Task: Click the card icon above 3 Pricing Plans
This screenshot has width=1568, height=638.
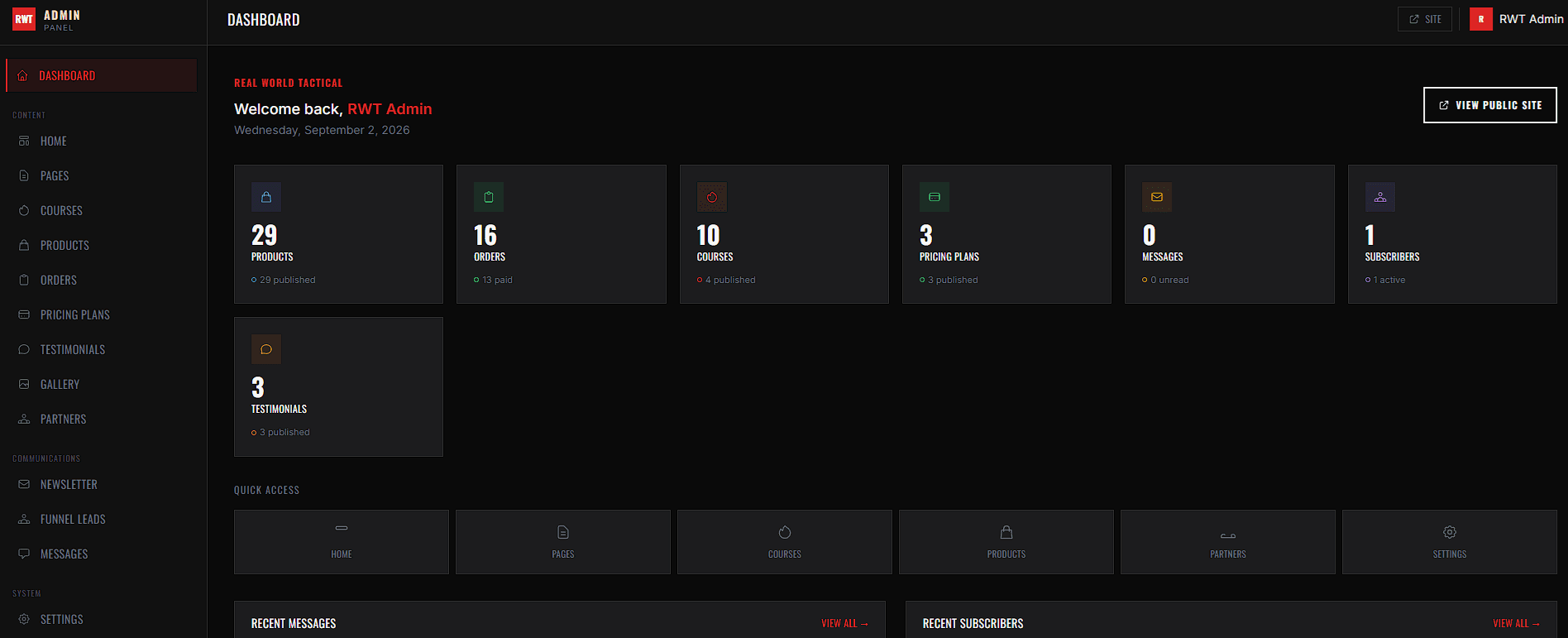Action: click(935, 197)
